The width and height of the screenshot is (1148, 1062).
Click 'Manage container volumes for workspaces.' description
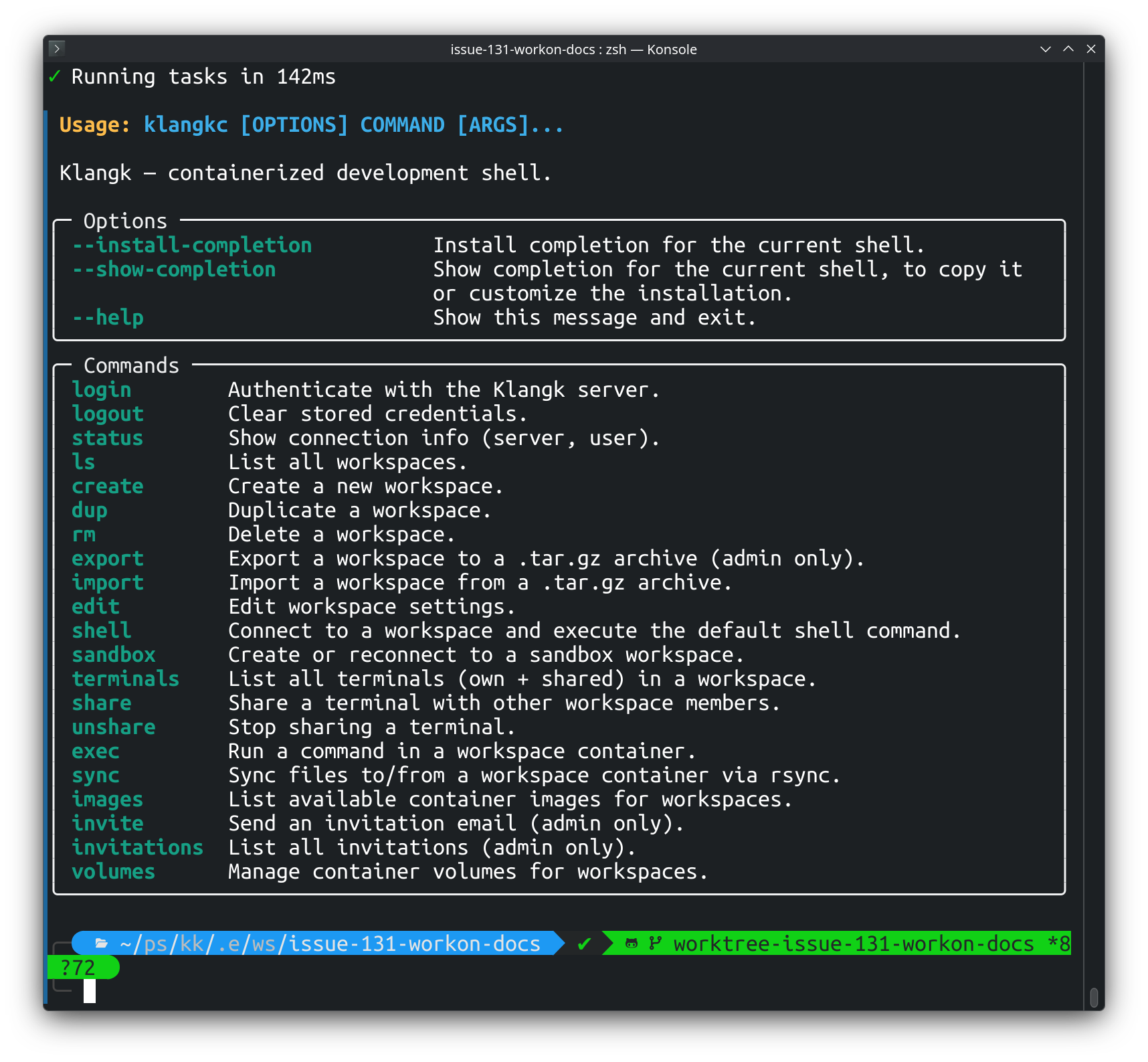[468, 871]
